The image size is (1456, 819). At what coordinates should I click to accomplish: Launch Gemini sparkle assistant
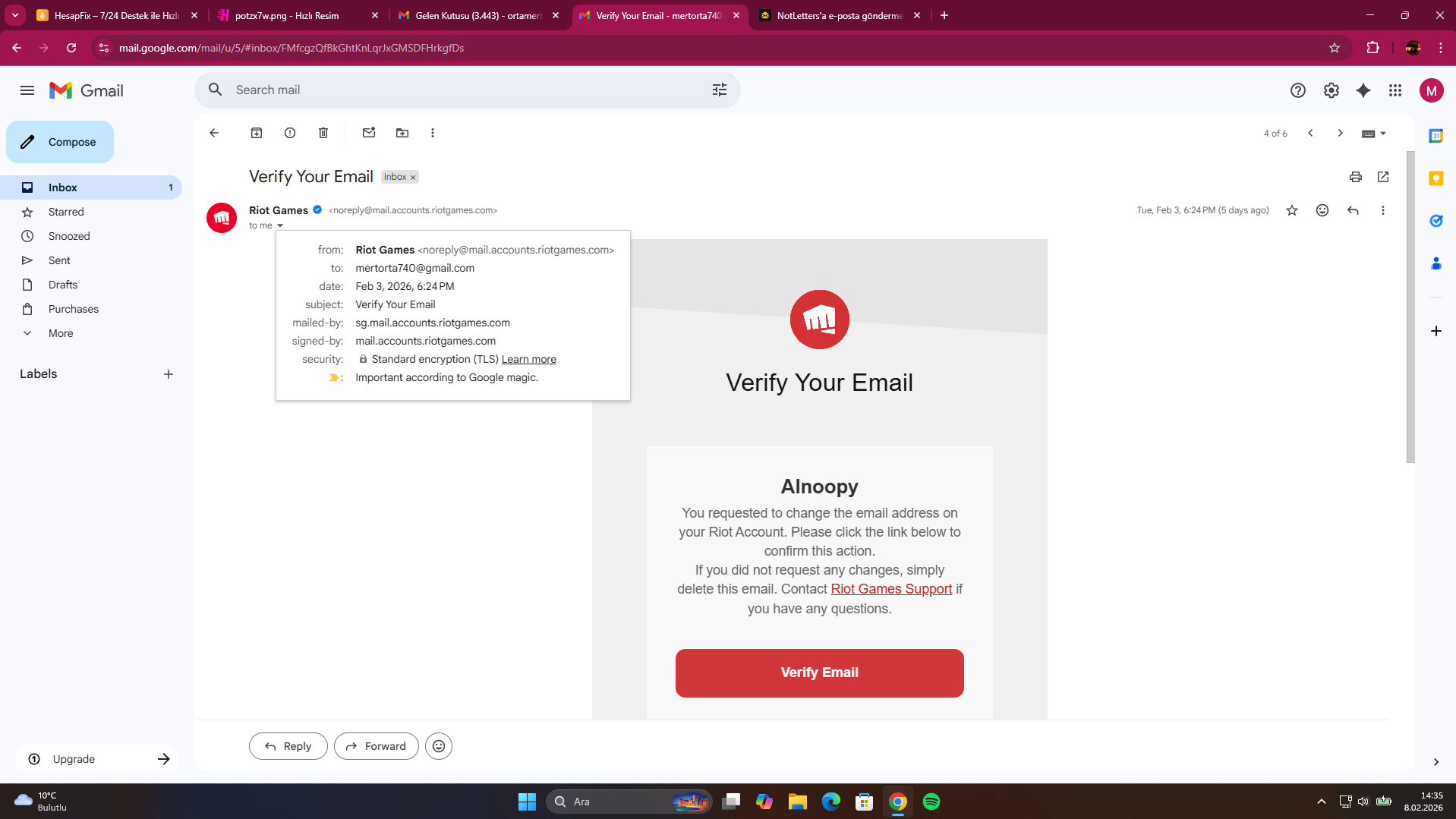1363,90
